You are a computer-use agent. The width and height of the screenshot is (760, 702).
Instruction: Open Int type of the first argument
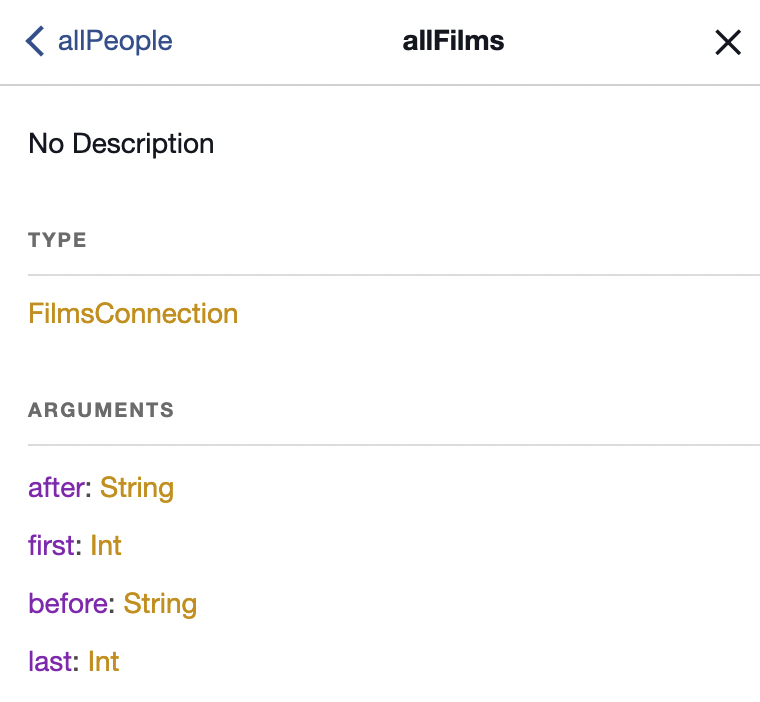pos(106,546)
